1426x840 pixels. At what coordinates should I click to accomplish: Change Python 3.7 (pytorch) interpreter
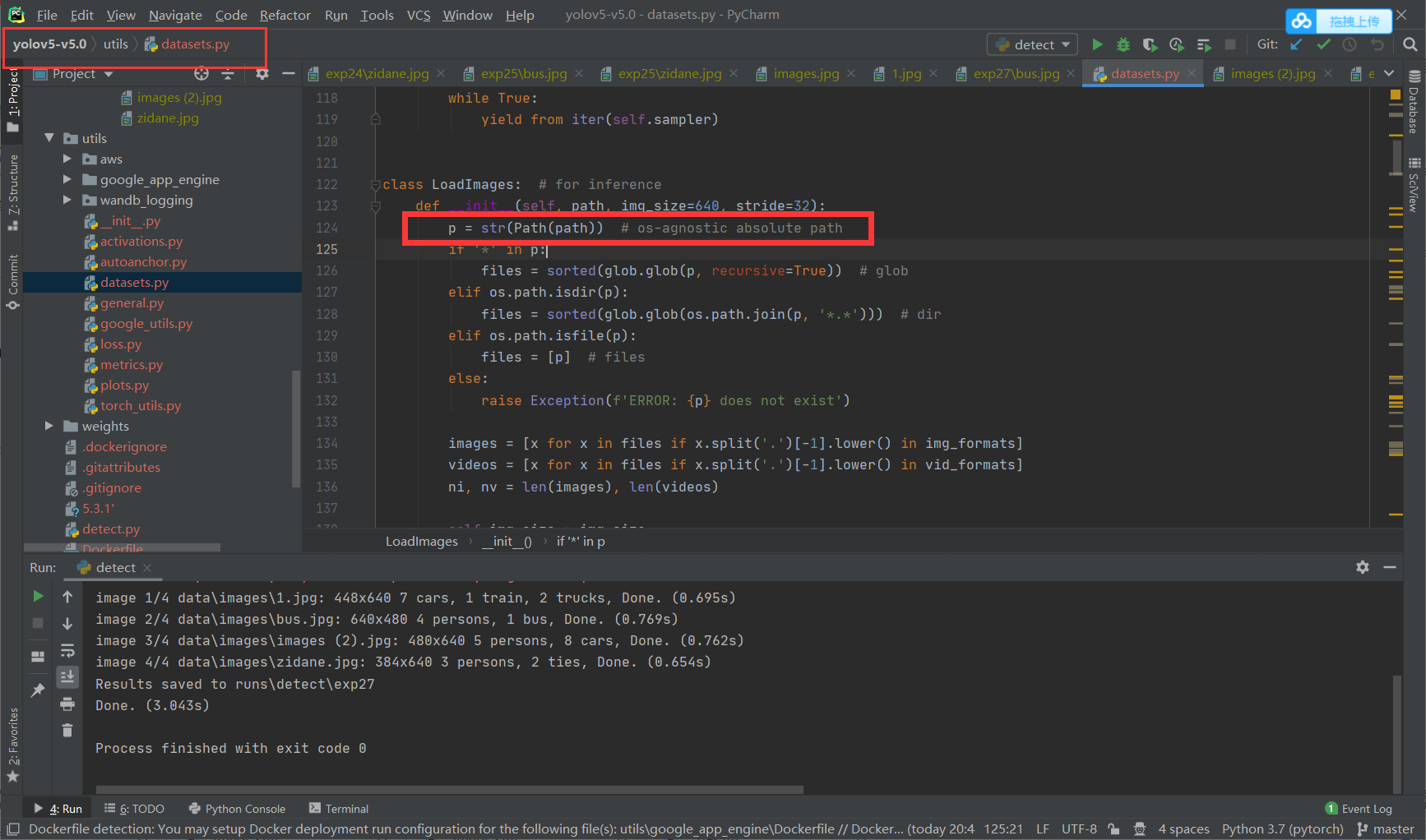(1282, 829)
